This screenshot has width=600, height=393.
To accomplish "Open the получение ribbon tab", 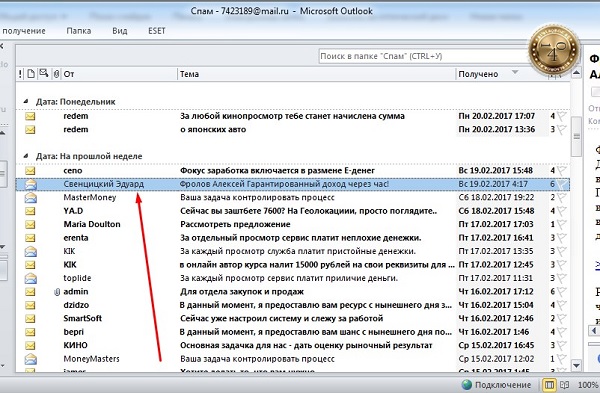I will pos(24,31).
